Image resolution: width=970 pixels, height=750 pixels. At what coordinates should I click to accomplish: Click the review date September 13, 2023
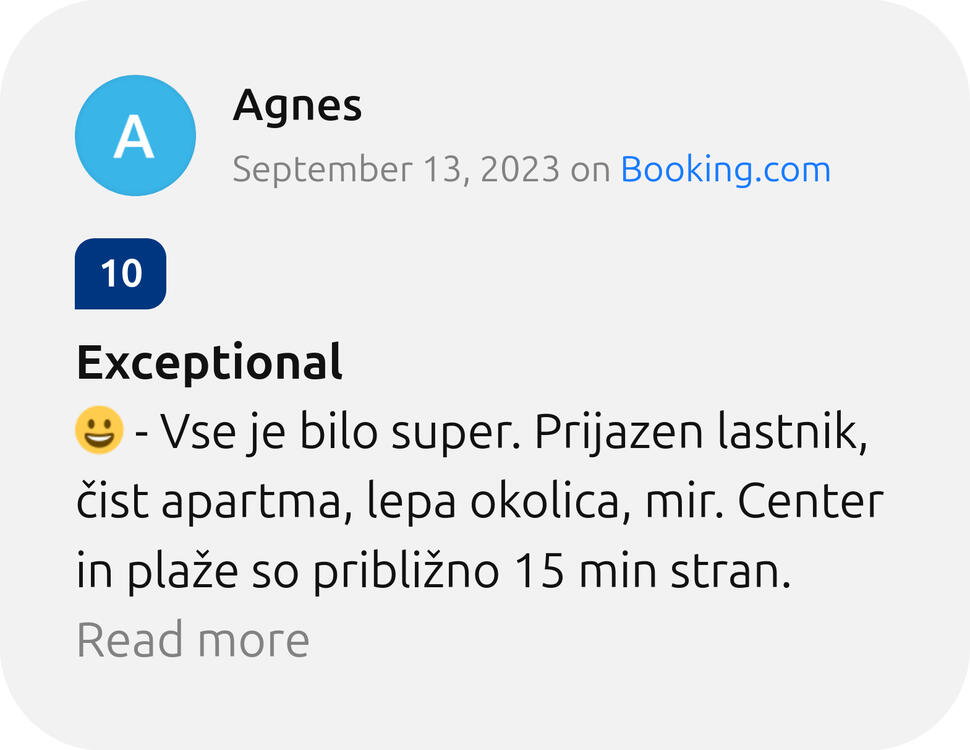(x=396, y=169)
